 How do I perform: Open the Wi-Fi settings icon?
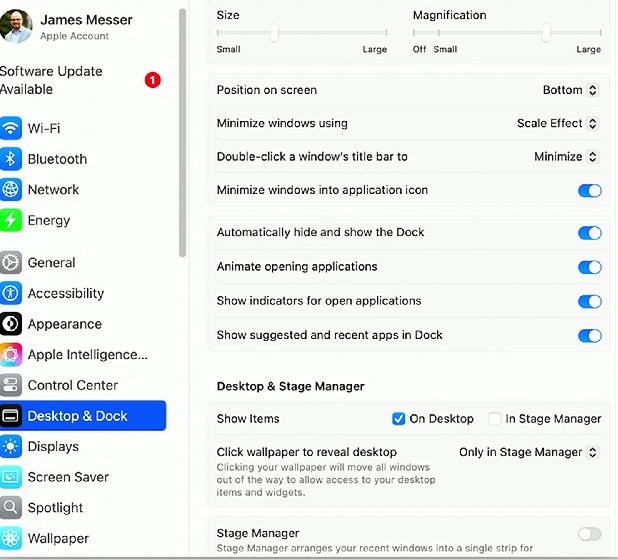[11, 128]
